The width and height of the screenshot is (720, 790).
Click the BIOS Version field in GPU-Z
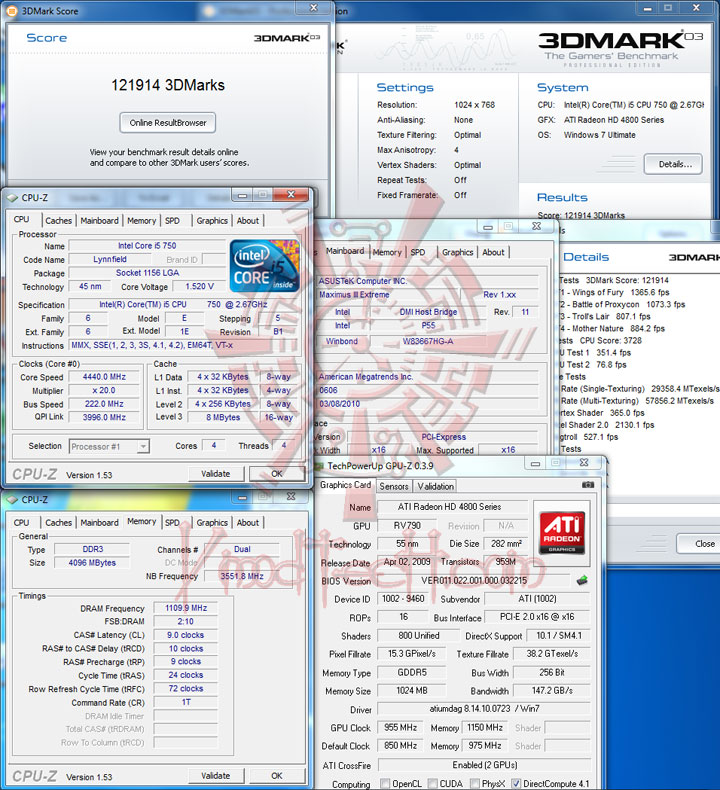474,580
